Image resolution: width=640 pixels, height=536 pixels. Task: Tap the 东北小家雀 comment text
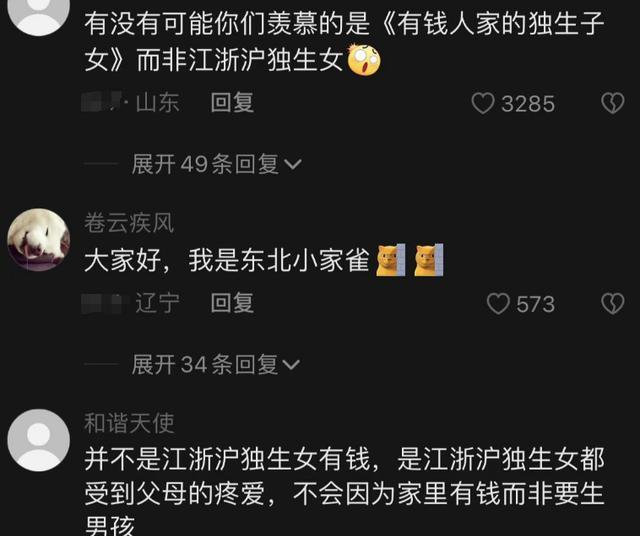(227, 260)
